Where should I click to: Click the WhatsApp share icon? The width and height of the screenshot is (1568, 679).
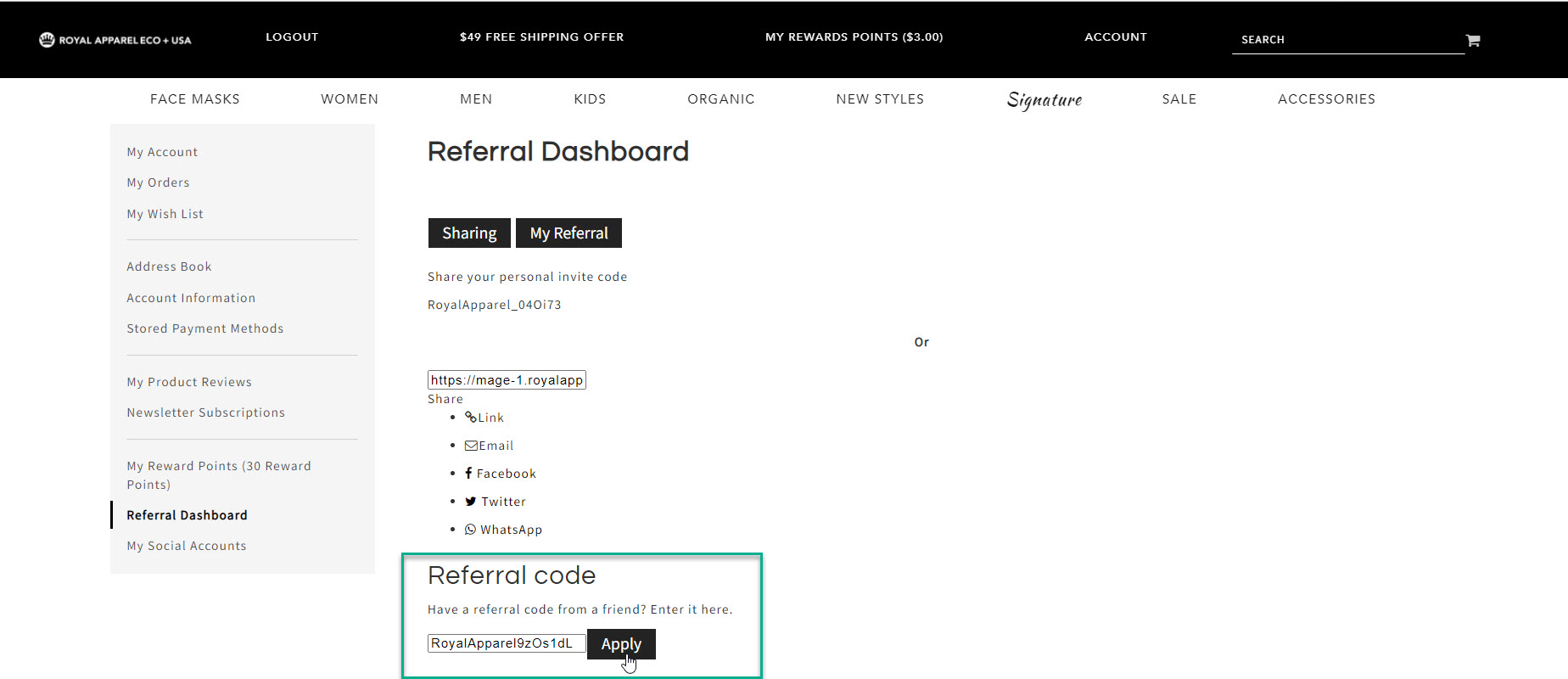click(471, 530)
